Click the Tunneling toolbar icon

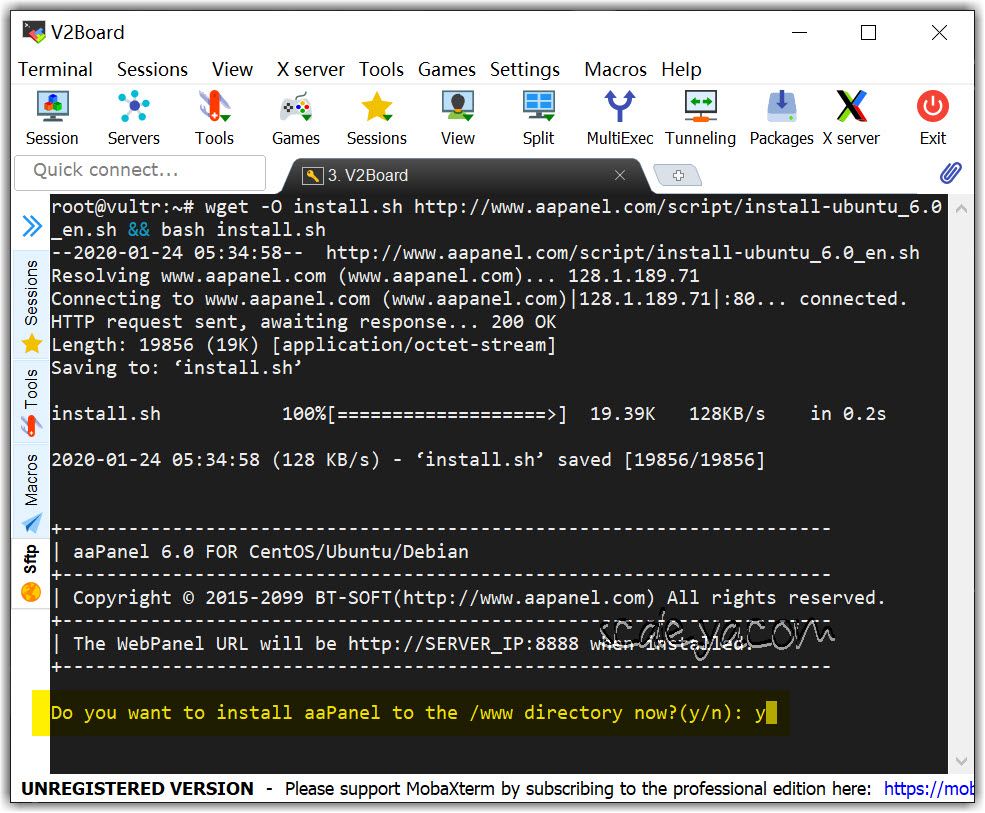coord(700,117)
